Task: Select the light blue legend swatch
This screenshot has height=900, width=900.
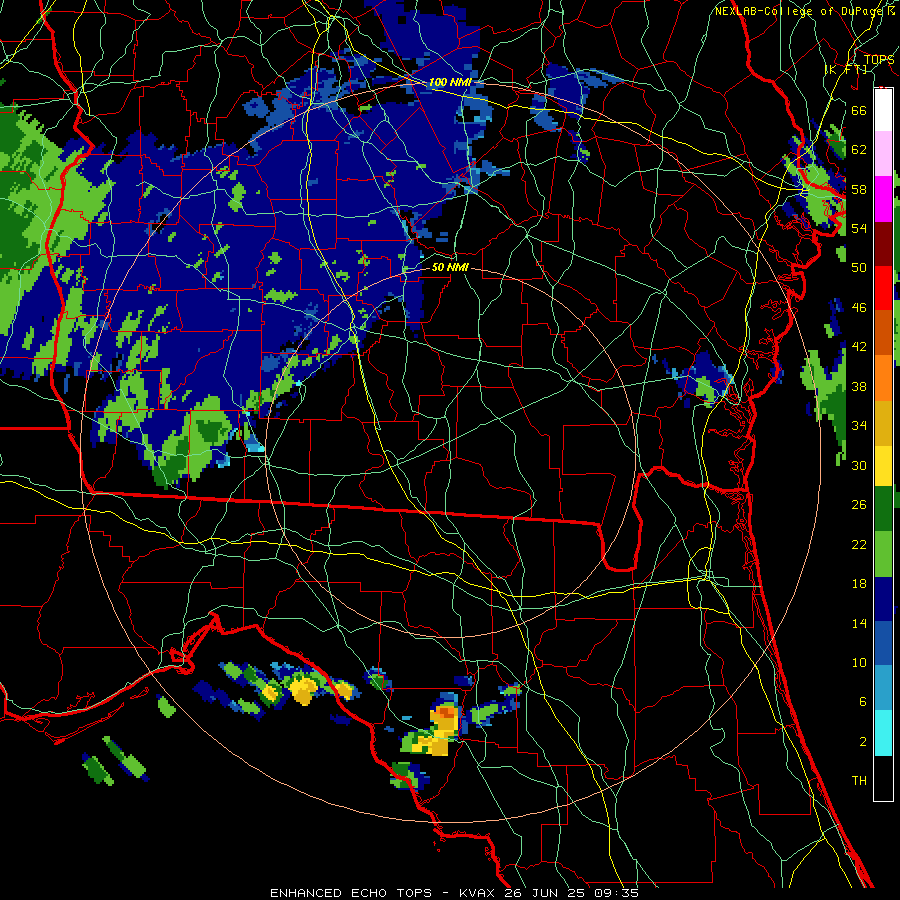Action: (883, 688)
